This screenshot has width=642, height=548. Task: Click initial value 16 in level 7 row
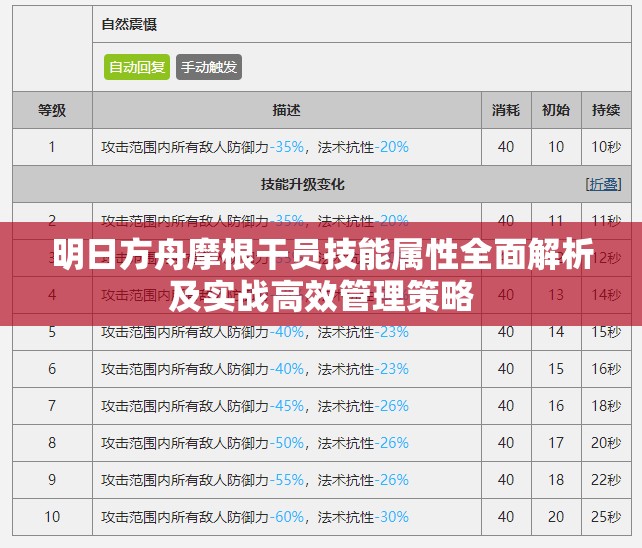click(x=556, y=405)
